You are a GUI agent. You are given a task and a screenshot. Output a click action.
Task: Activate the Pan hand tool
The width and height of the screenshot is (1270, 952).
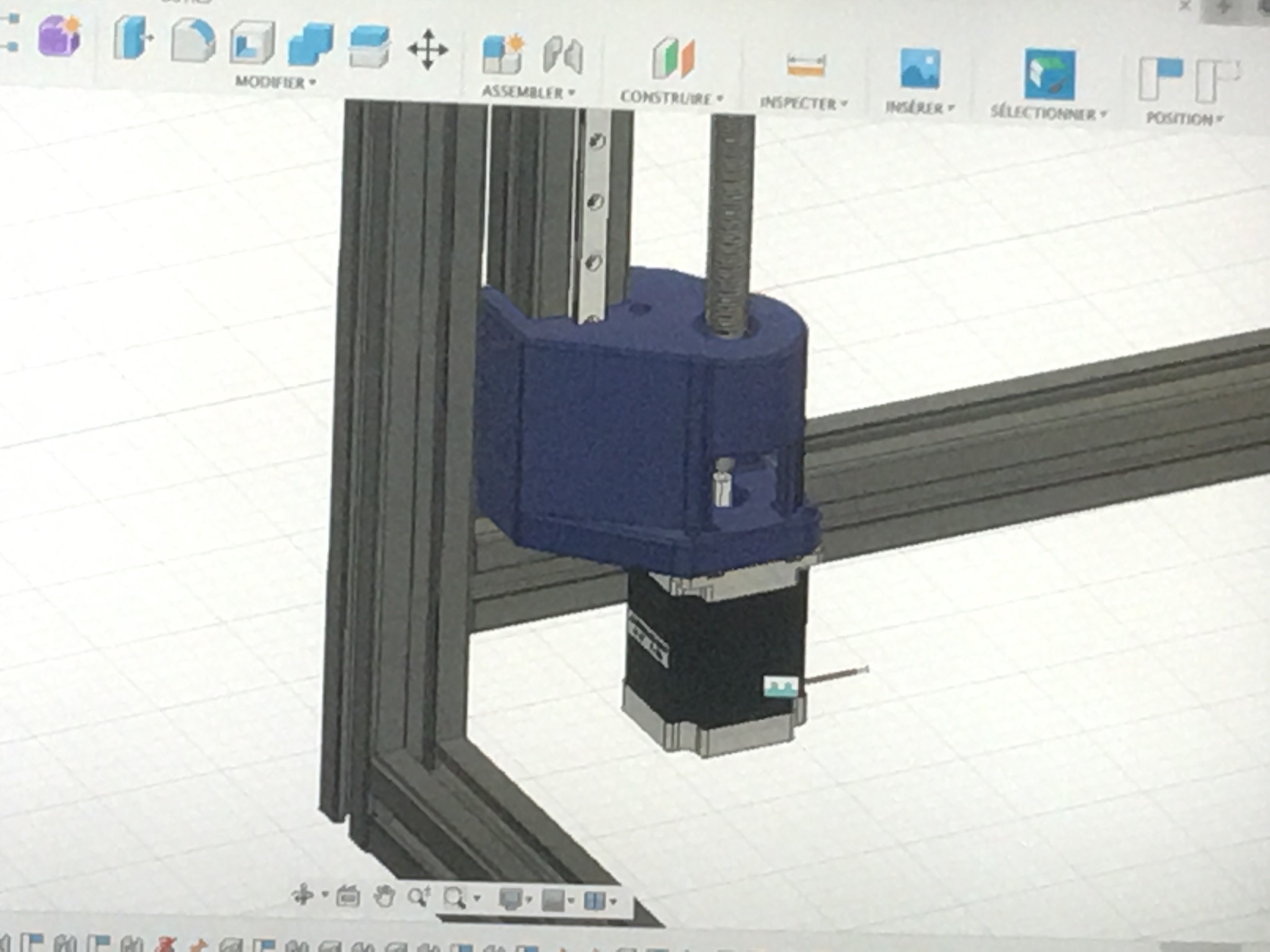click(384, 897)
